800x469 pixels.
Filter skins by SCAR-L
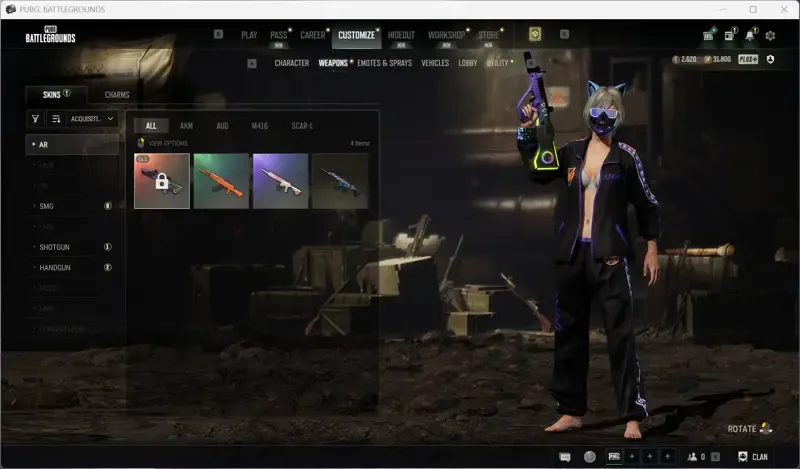tap(302, 126)
